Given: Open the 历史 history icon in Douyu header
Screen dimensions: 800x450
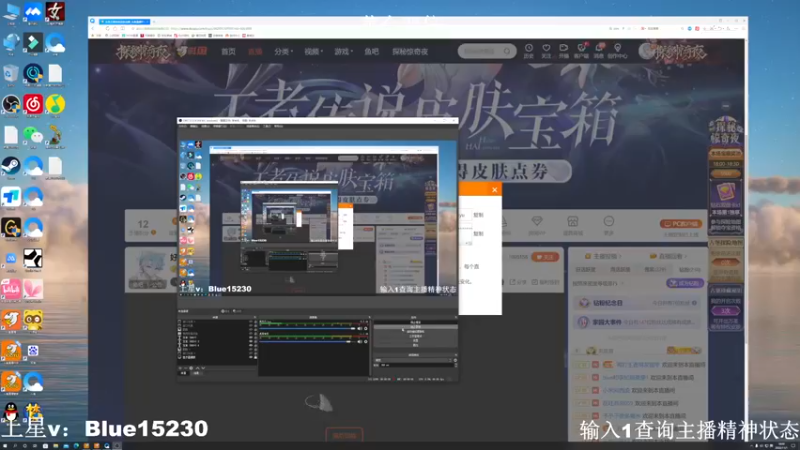Looking at the screenshot, I should [529, 51].
